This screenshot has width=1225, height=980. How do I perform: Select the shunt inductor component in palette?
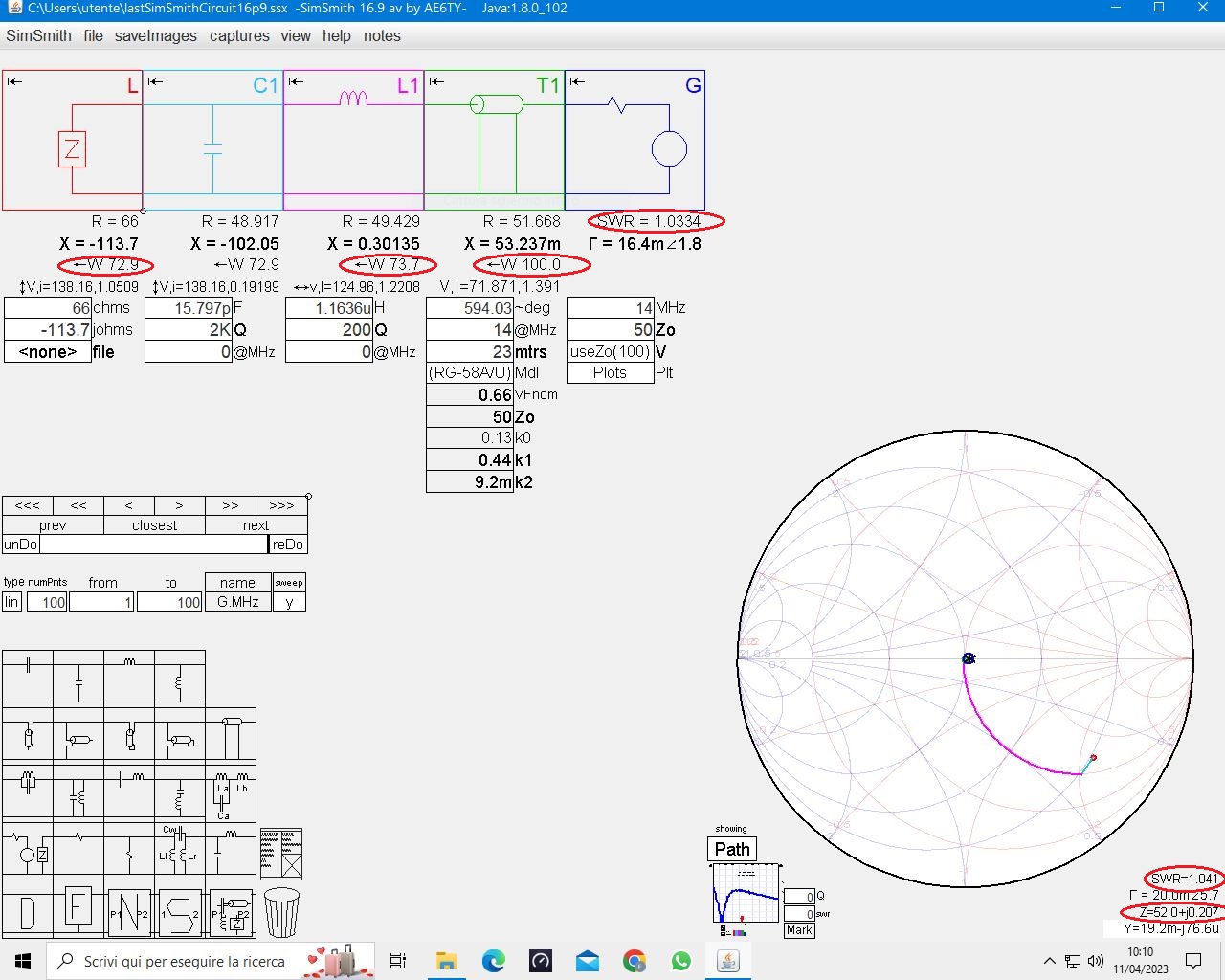click(x=180, y=677)
